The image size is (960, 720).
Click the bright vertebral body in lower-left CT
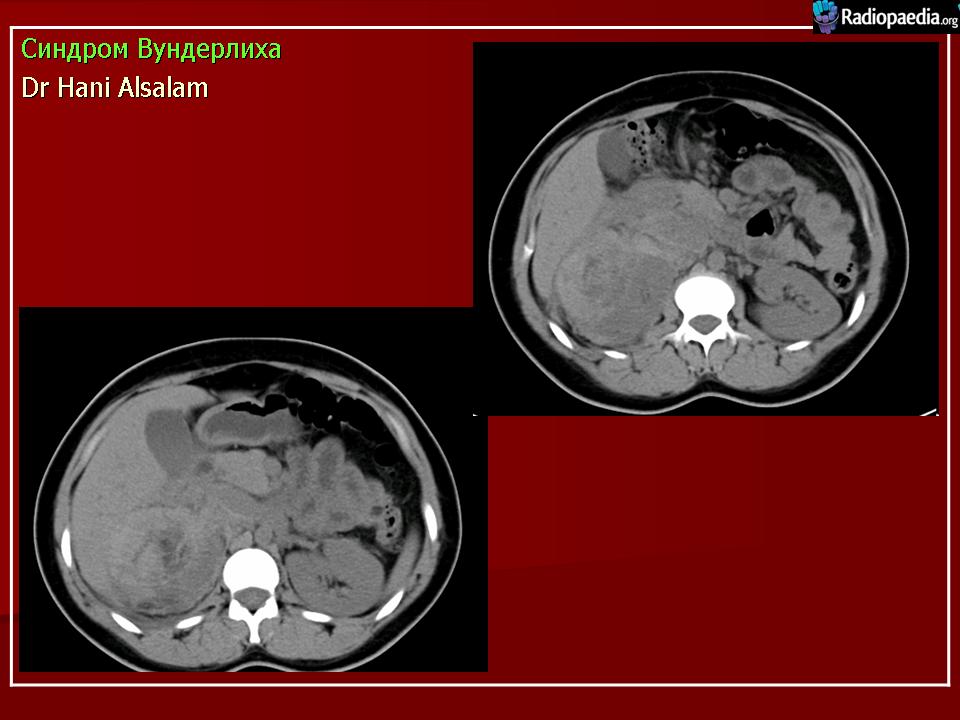click(250, 570)
